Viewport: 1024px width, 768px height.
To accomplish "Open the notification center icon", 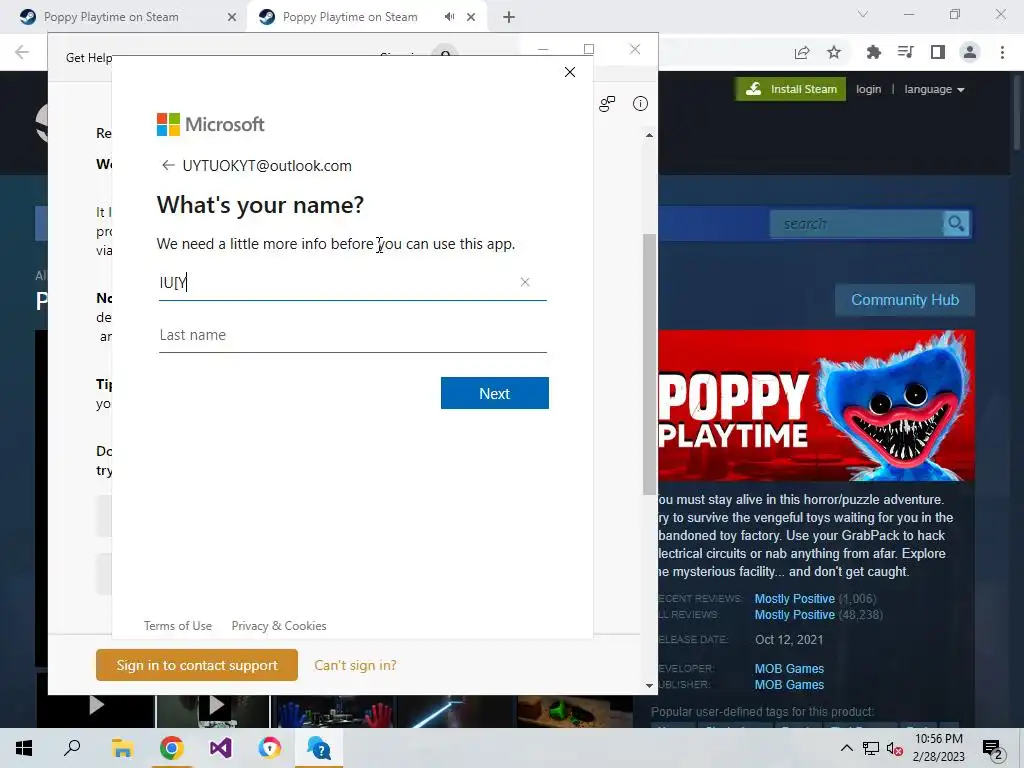I will [992, 749].
